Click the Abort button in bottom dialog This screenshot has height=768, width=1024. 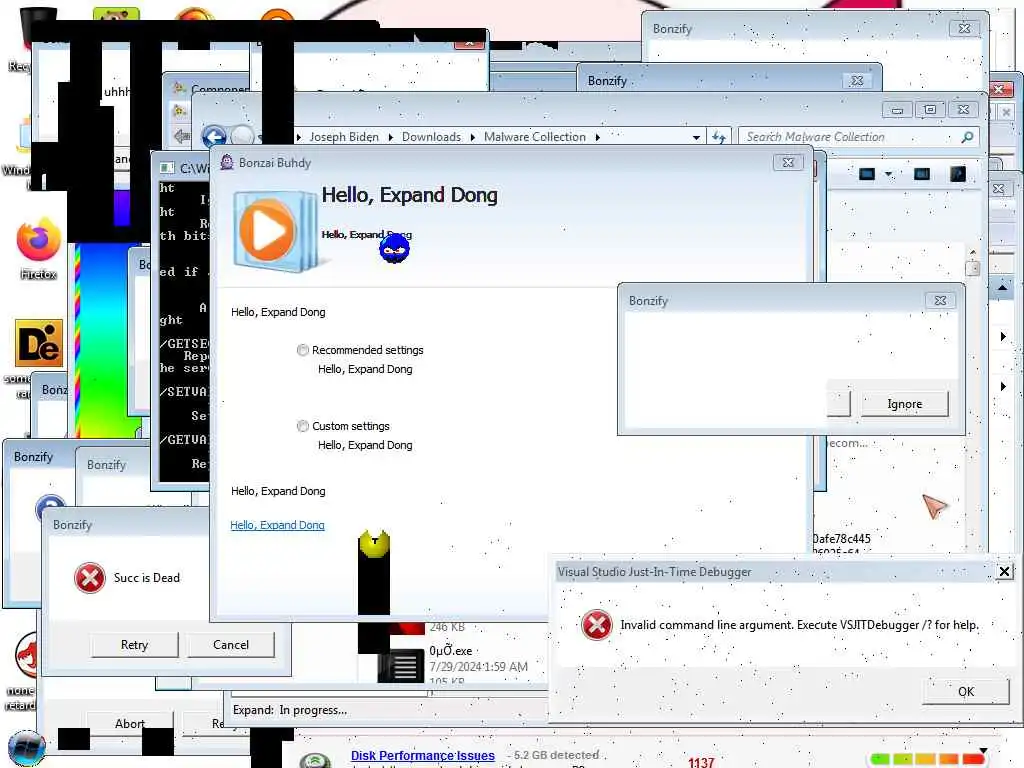point(130,723)
